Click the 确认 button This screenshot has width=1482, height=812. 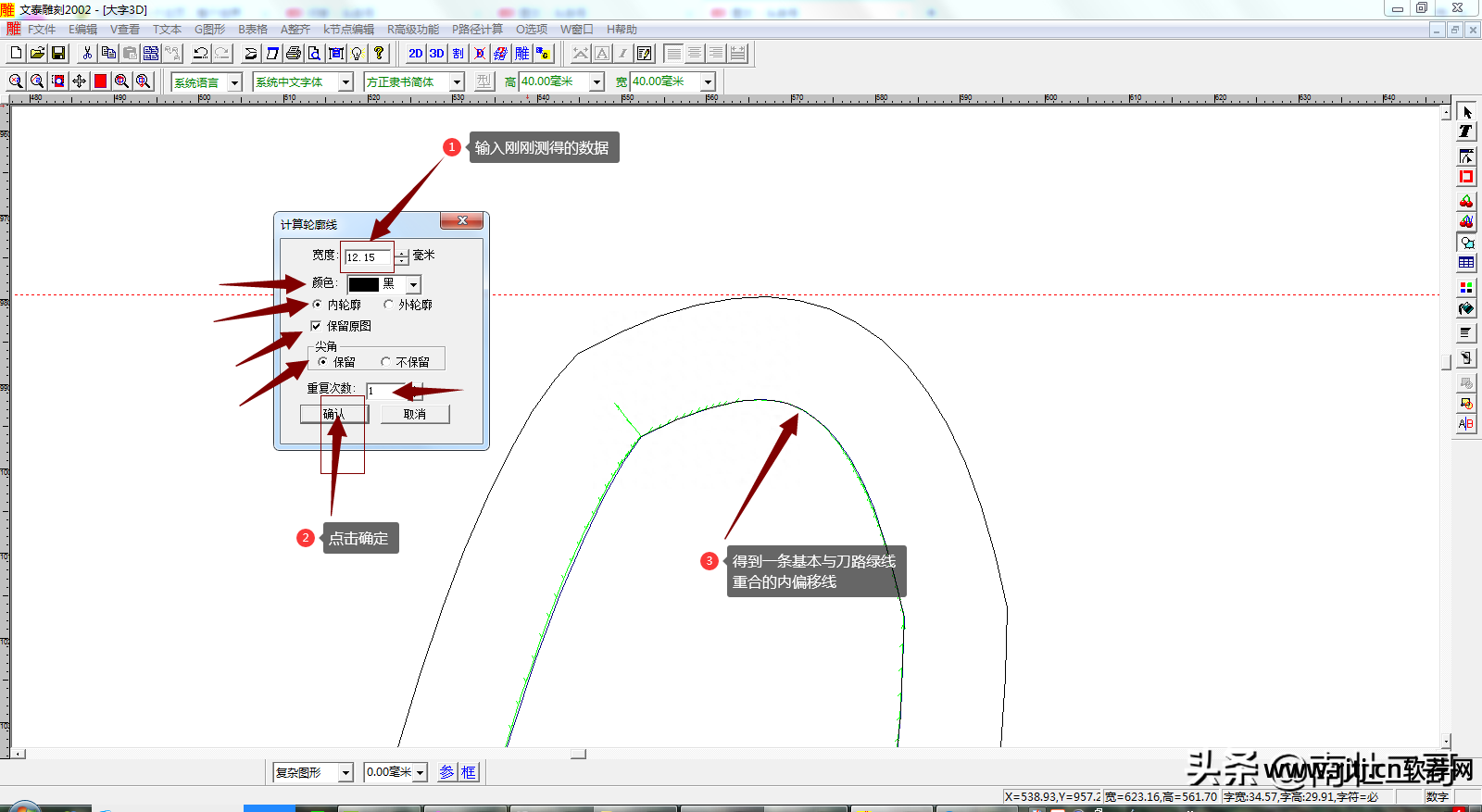point(333,414)
